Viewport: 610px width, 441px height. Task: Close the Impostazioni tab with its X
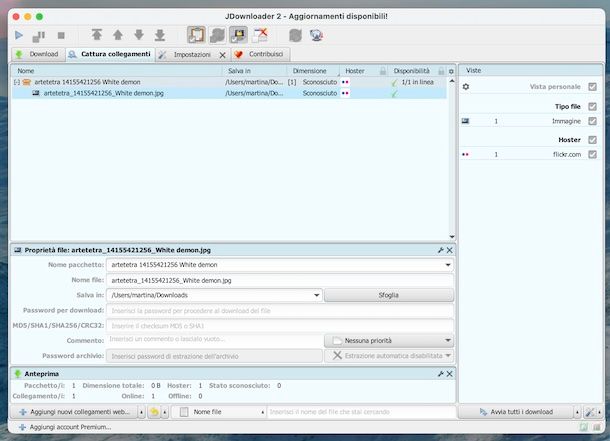[x=223, y=55]
